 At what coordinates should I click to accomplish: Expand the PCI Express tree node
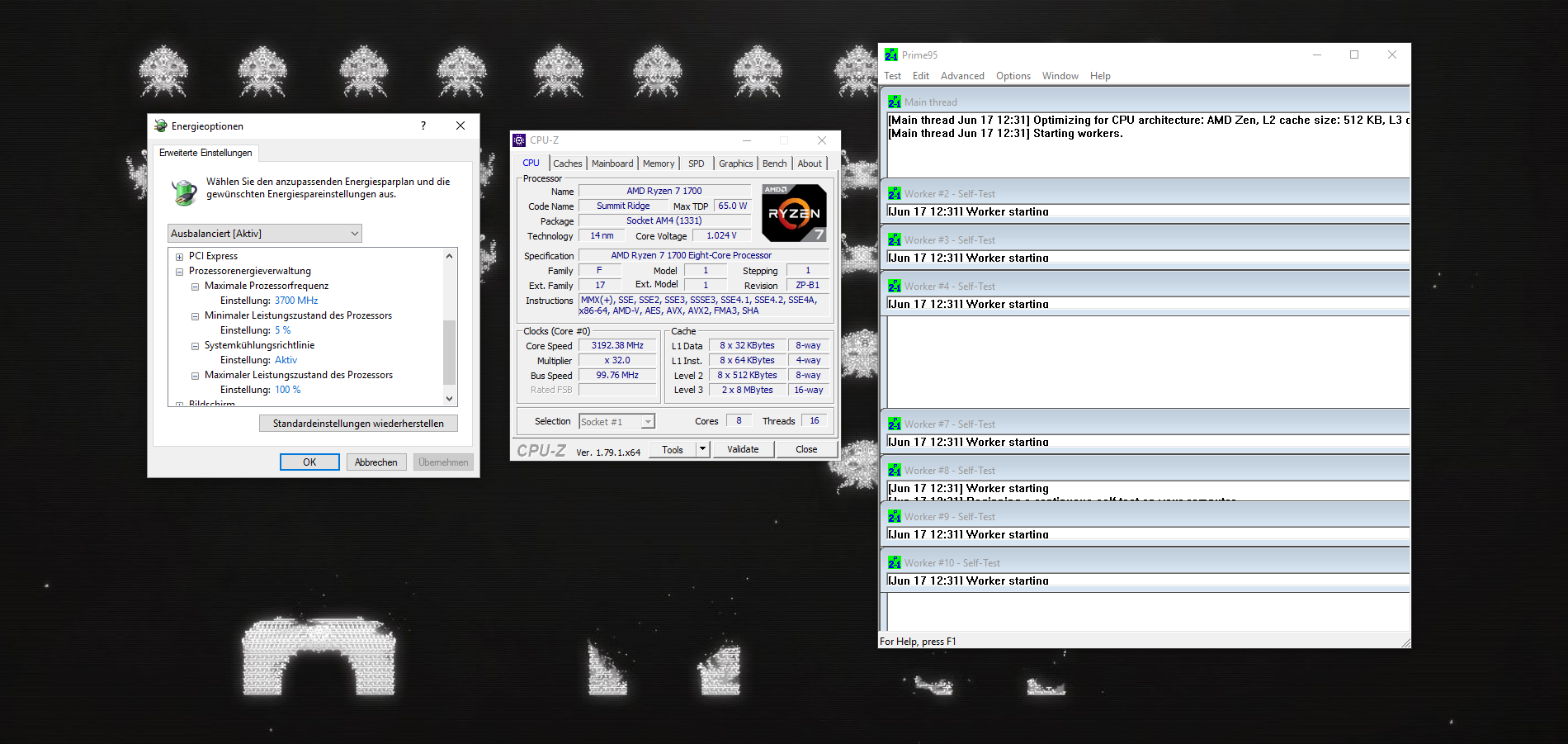coord(179,257)
